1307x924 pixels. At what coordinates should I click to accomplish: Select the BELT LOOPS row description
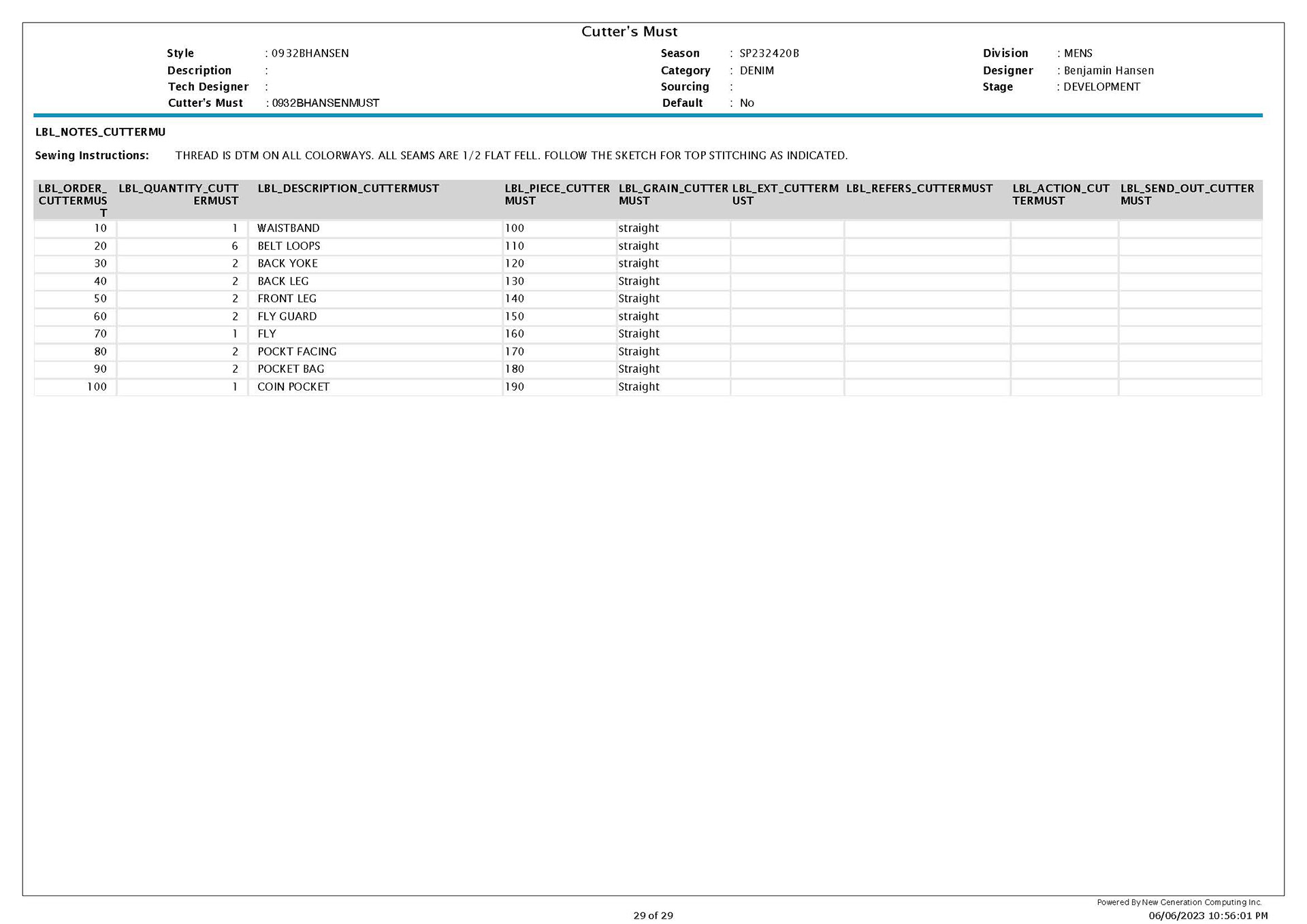289,246
